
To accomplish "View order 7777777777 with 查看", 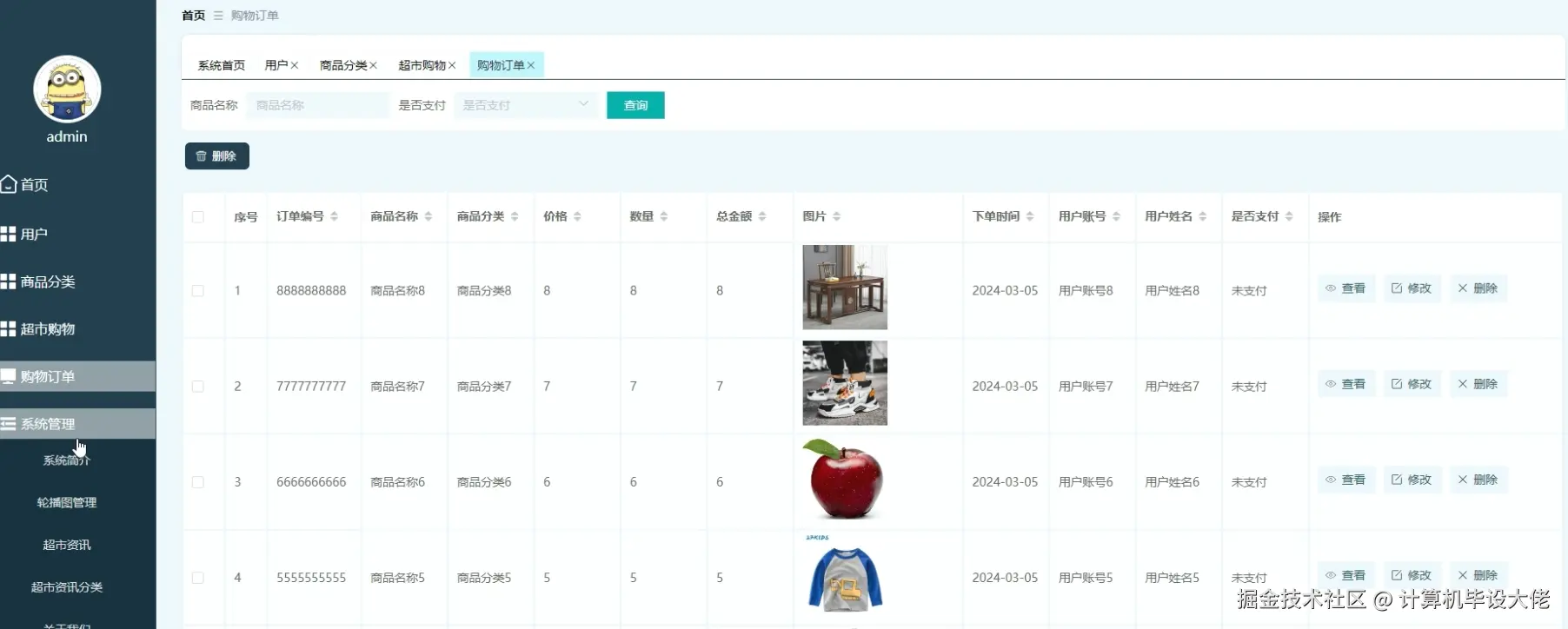I will pyautogui.click(x=1345, y=384).
